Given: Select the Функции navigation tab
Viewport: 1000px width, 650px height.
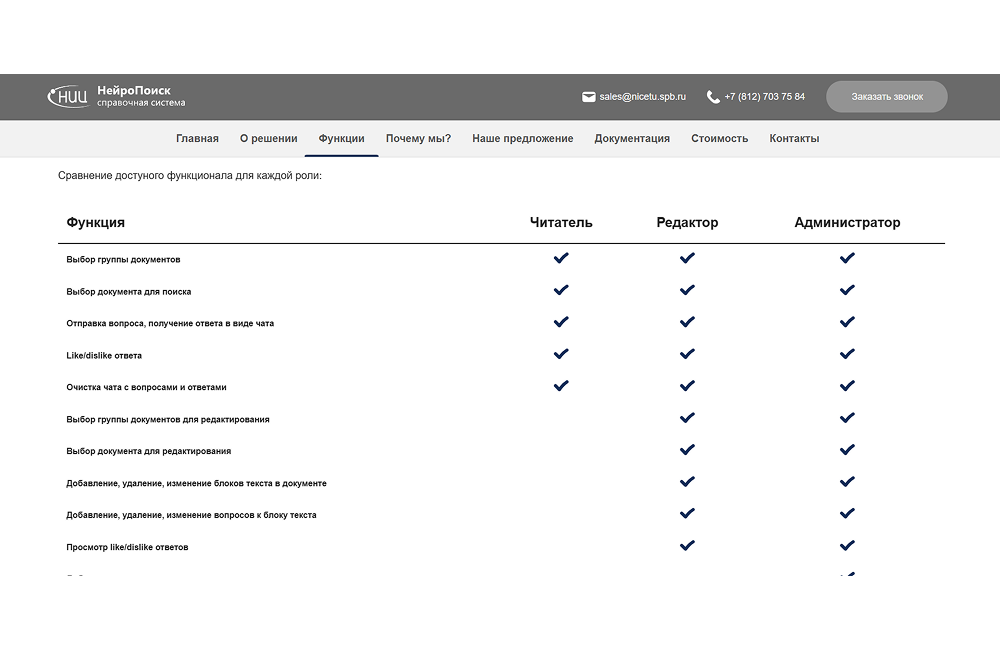Looking at the screenshot, I should pyautogui.click(x=341, y=139).
